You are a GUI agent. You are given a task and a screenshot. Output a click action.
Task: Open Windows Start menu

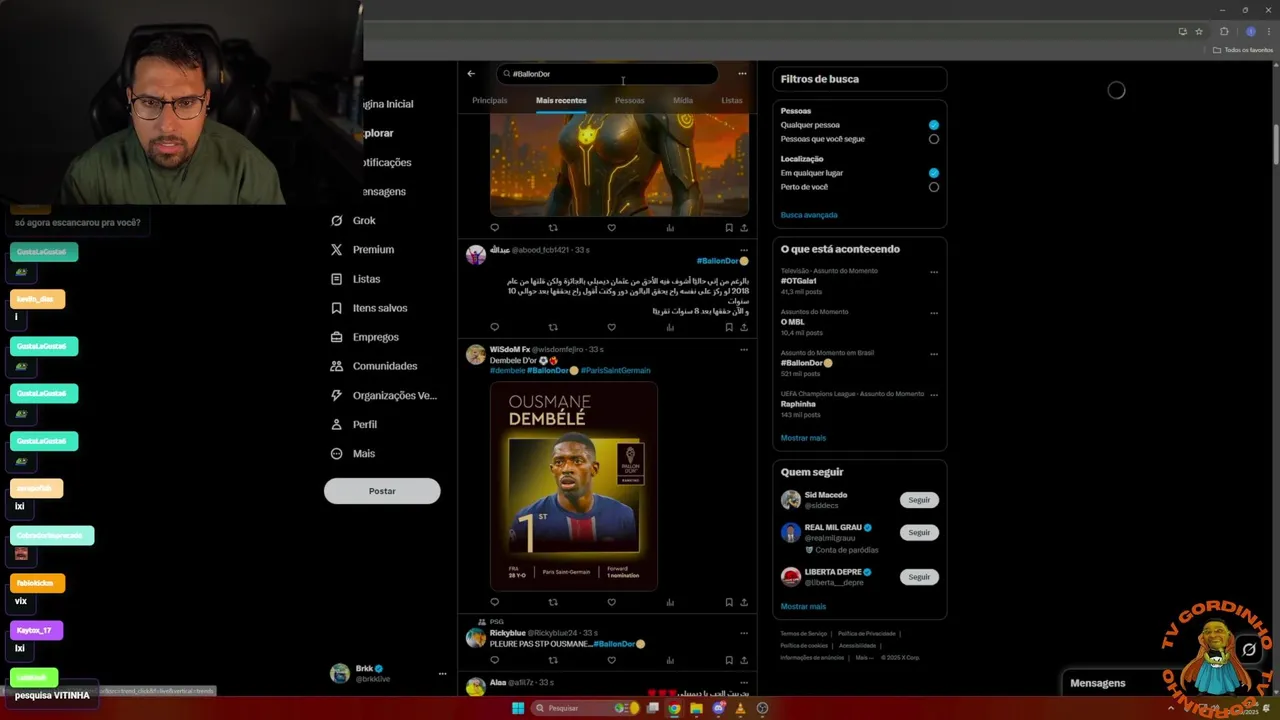point(518,708)
